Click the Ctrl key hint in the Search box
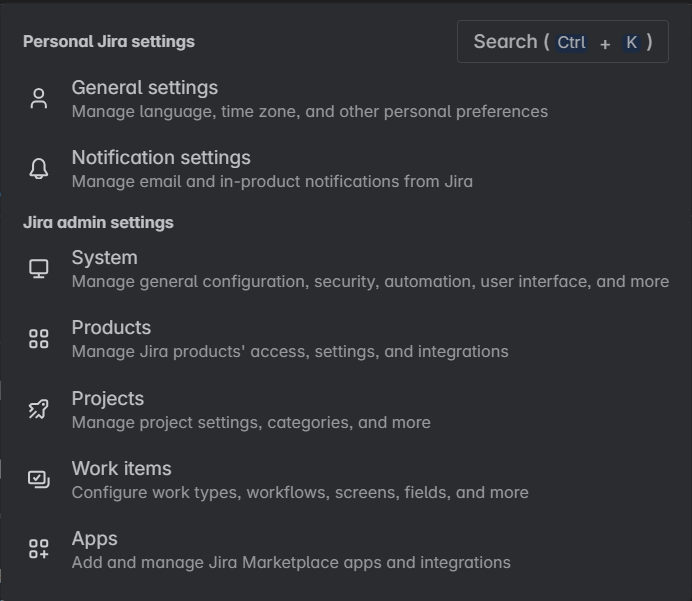Screen dimensions: 692x601 click(572, 43)
